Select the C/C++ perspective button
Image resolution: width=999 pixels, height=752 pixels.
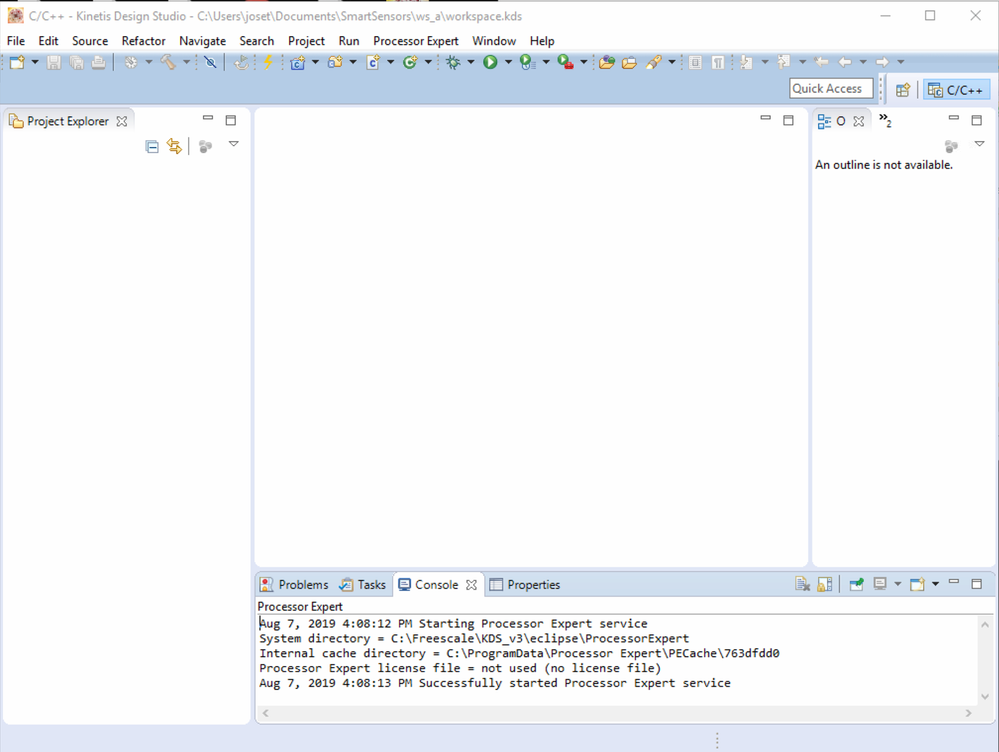956,90
